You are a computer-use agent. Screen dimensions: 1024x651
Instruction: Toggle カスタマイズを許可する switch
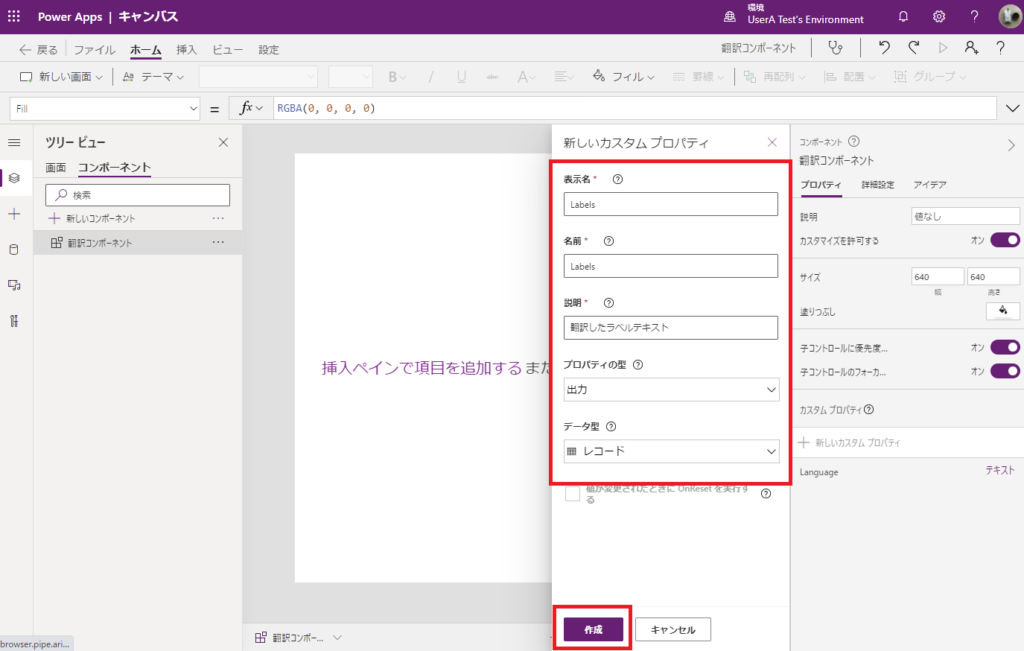coord(1004,240)
